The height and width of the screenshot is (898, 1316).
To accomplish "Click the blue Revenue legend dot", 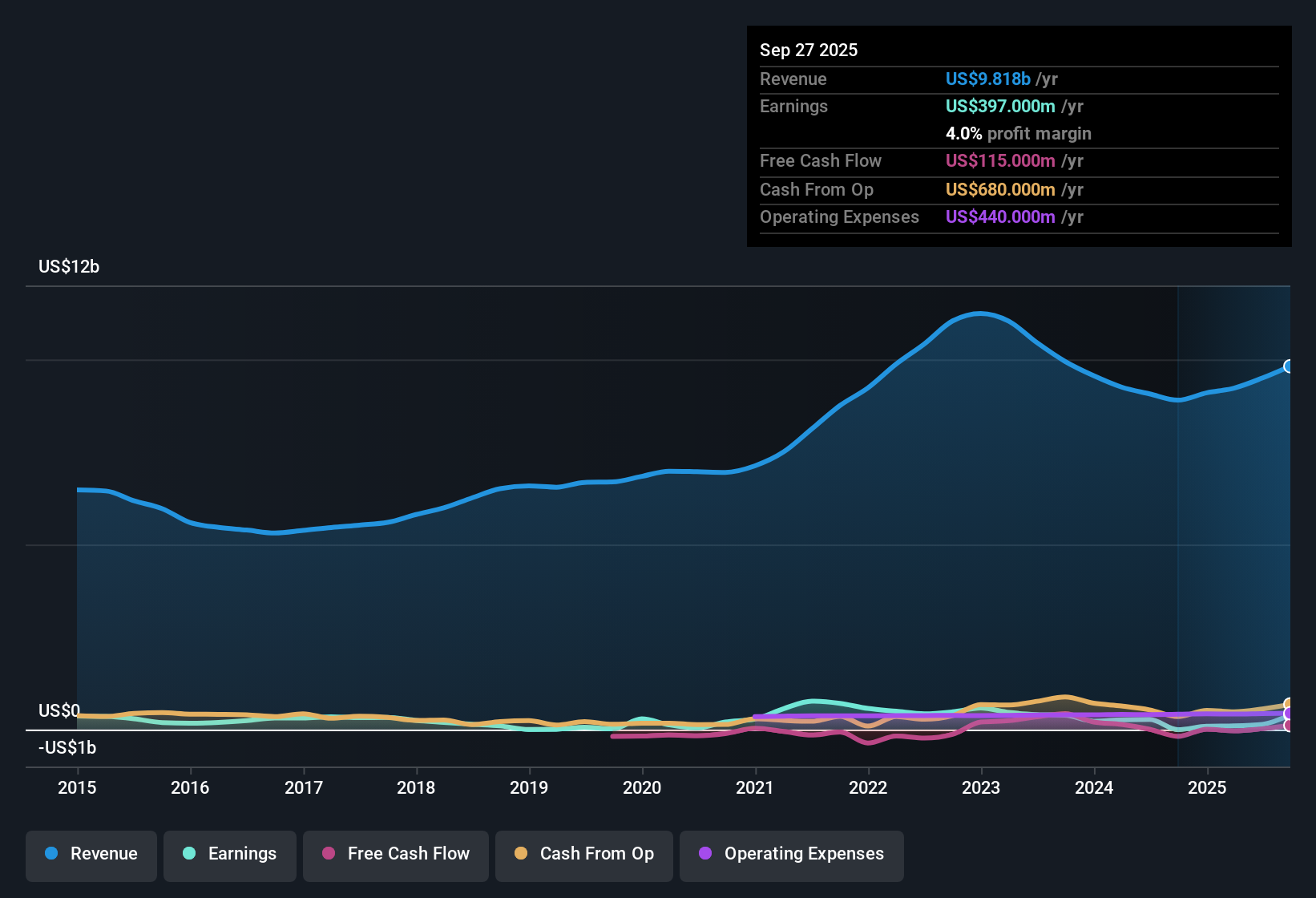I will pyautogui.click(x=50, y=854).
